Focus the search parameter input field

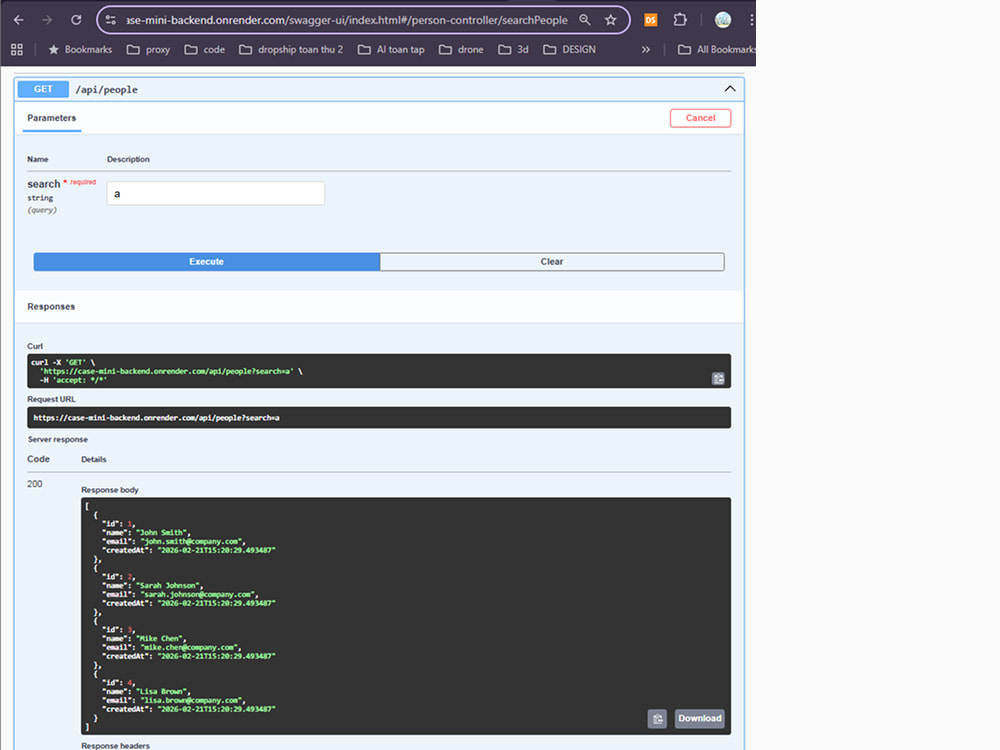[216, 193]
